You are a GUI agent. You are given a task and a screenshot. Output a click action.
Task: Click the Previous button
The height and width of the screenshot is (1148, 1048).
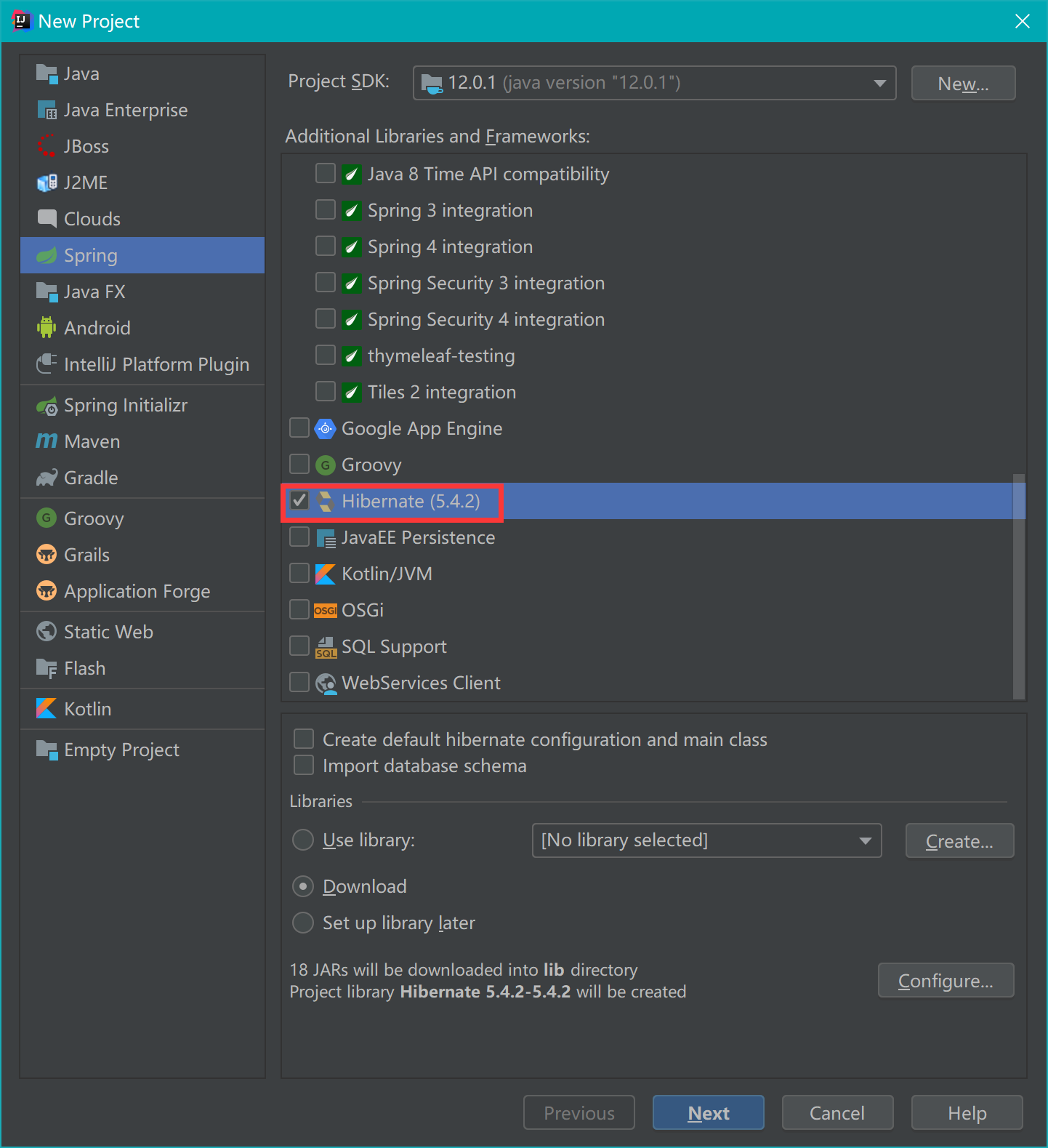579,1112
